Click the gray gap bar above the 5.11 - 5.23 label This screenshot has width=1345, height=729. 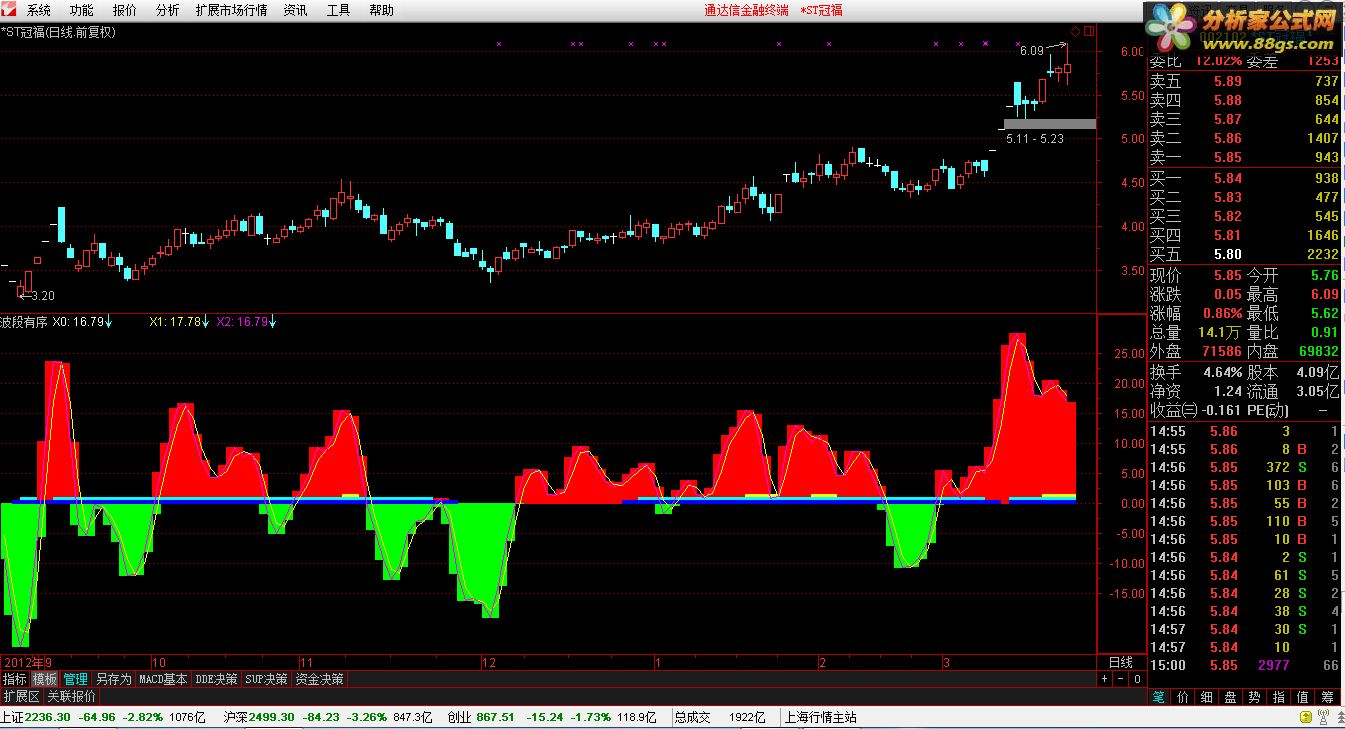pos(1049,124)
